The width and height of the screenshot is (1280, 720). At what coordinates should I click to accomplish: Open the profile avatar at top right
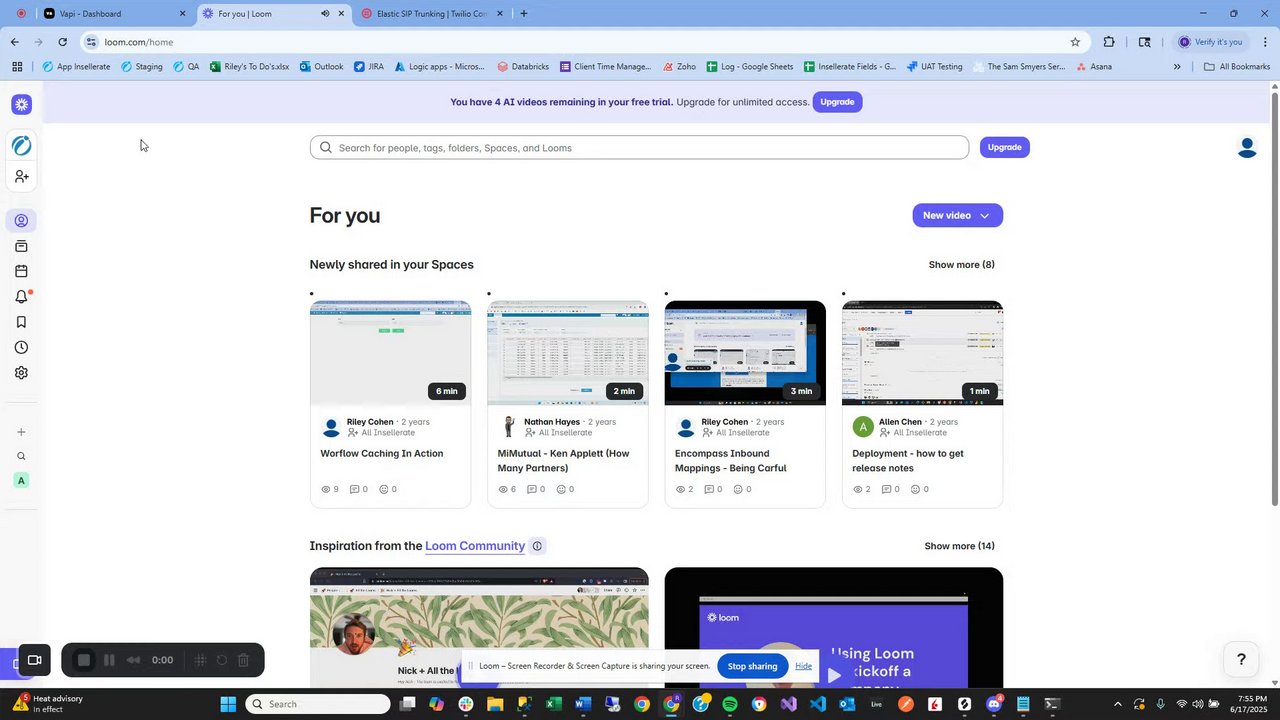1247,147
